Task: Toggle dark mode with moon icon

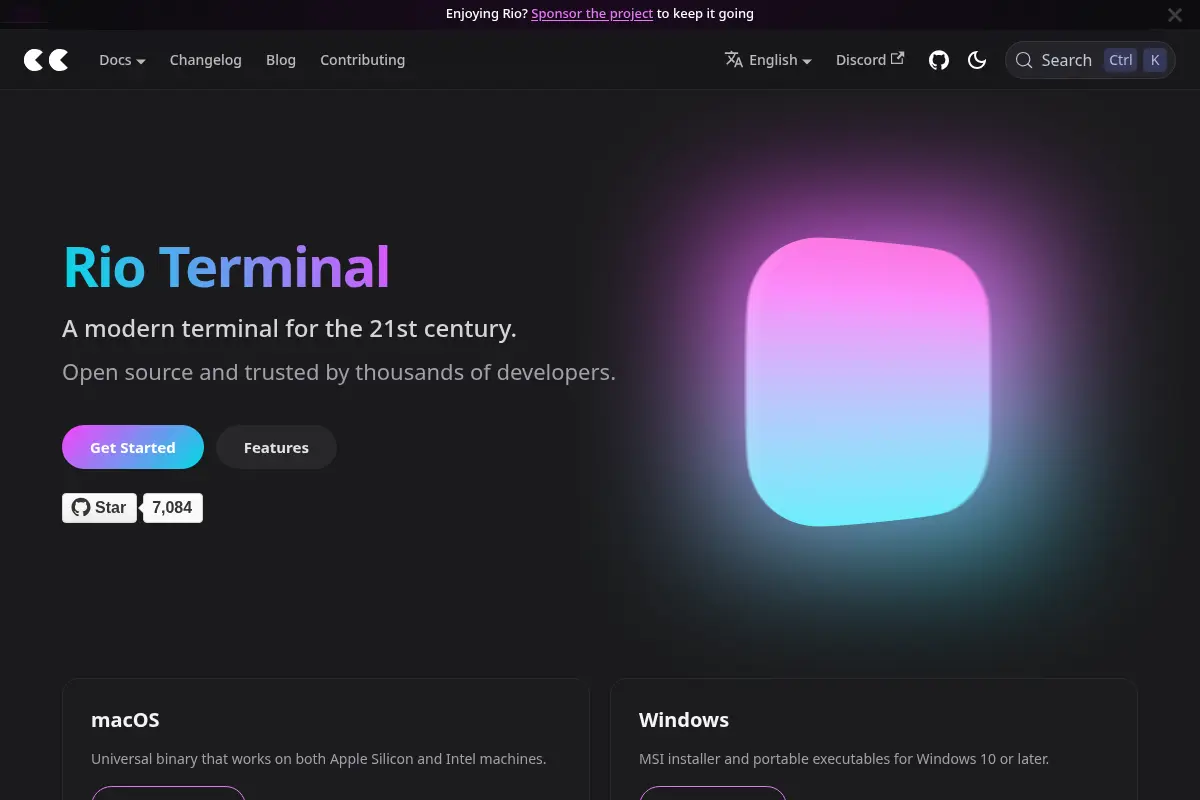Action: (977, 60)
